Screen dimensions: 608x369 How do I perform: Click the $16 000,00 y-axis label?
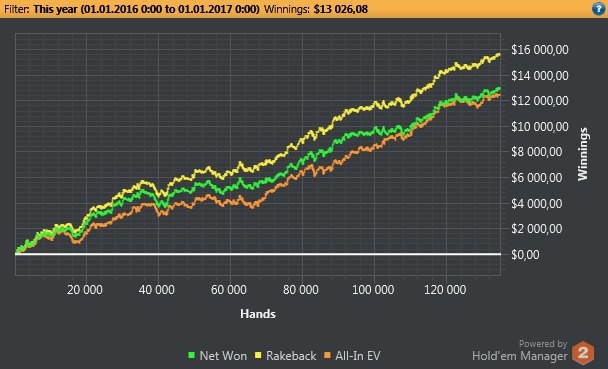540,50
